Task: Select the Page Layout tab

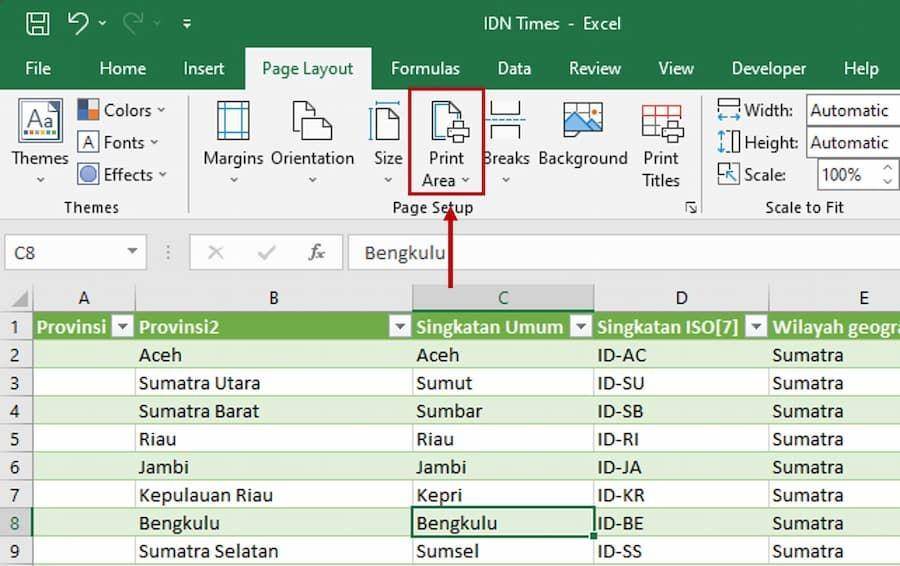Action: click(x=308, y=68)
